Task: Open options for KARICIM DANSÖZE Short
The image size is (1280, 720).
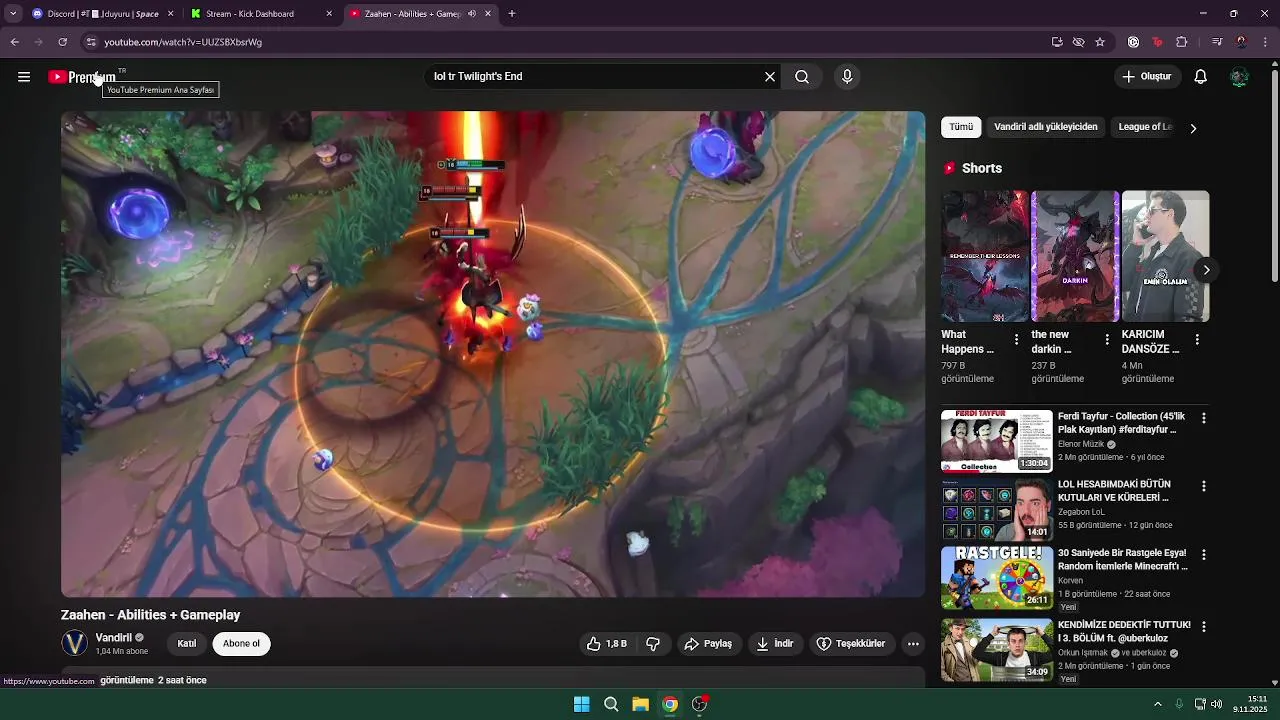Action: pos(1197,340)
